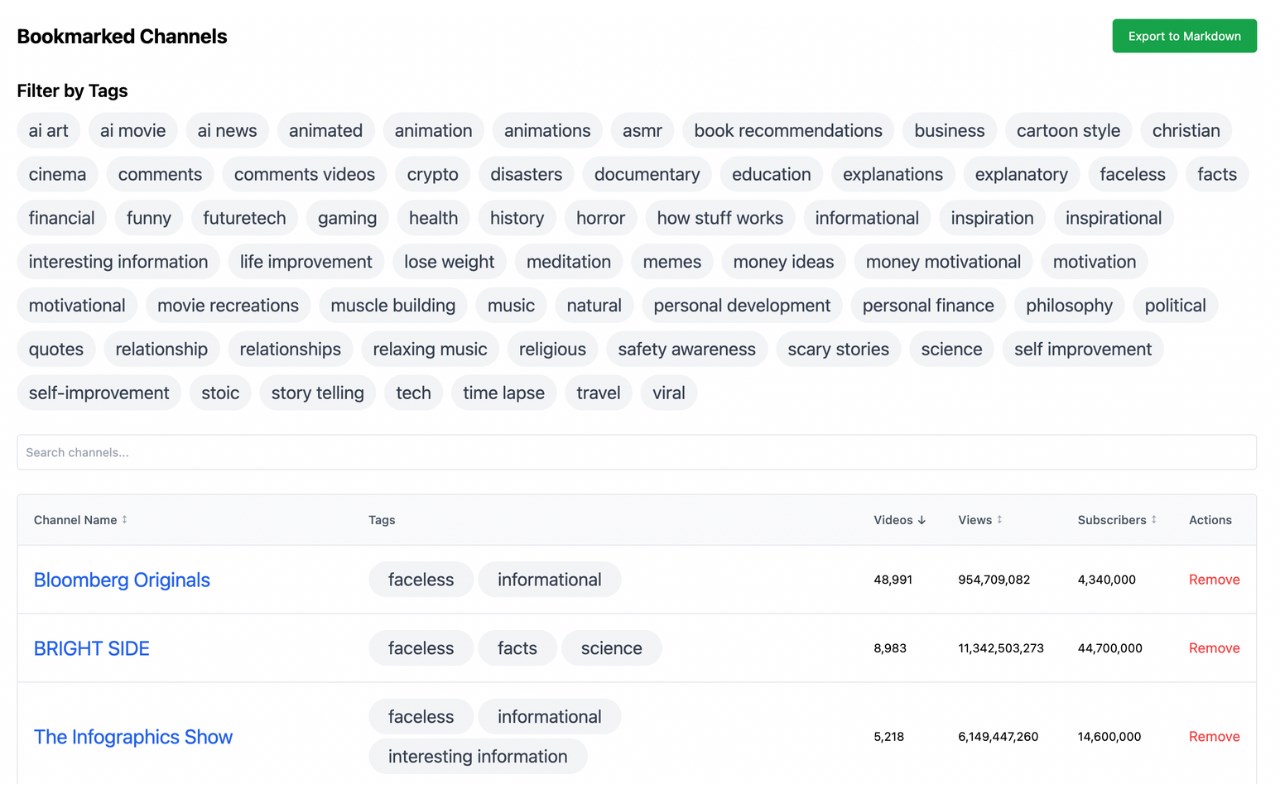Pick 'time lapse' tag chip
The image size is (1280, 800).
tap(504, 393)
